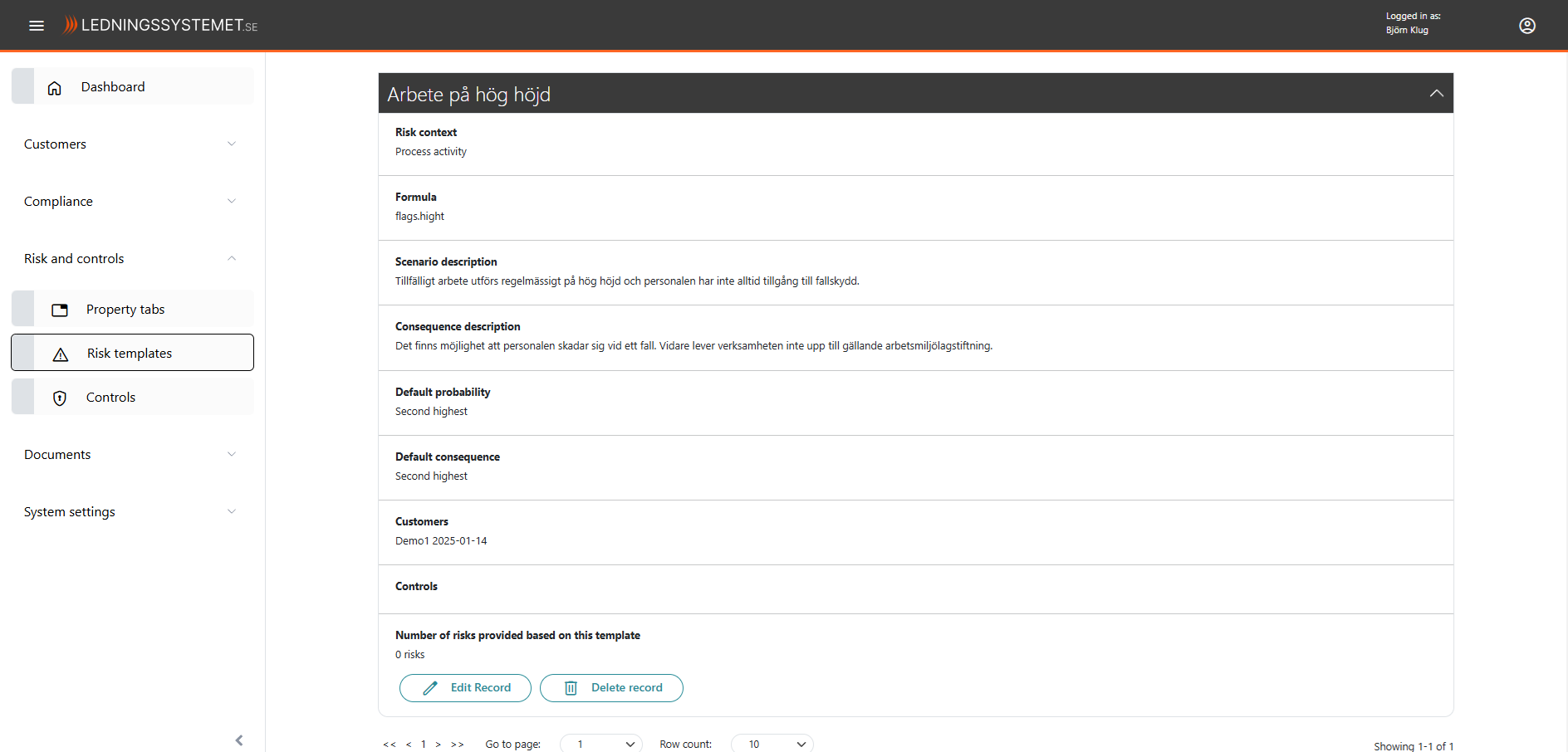Collapse the Risk and controls section
Screen dimensions: 1568x752
[x=232, y=259]
